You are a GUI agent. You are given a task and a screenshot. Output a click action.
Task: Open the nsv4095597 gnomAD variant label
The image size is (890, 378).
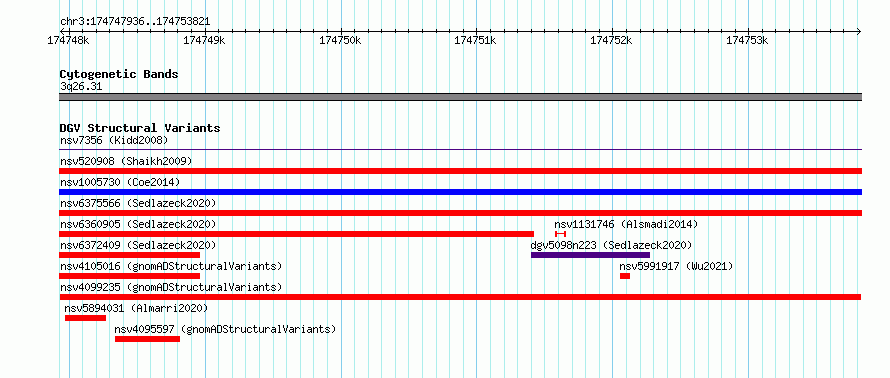pyautogui.click(x=225, y=329)
